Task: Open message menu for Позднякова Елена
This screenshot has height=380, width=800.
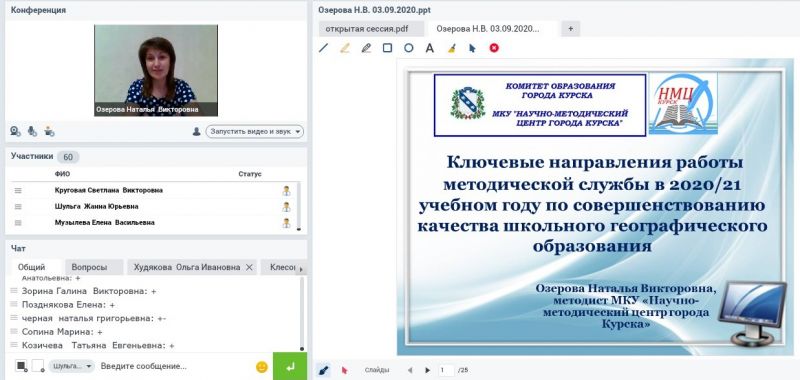Action: pos(14,305)
